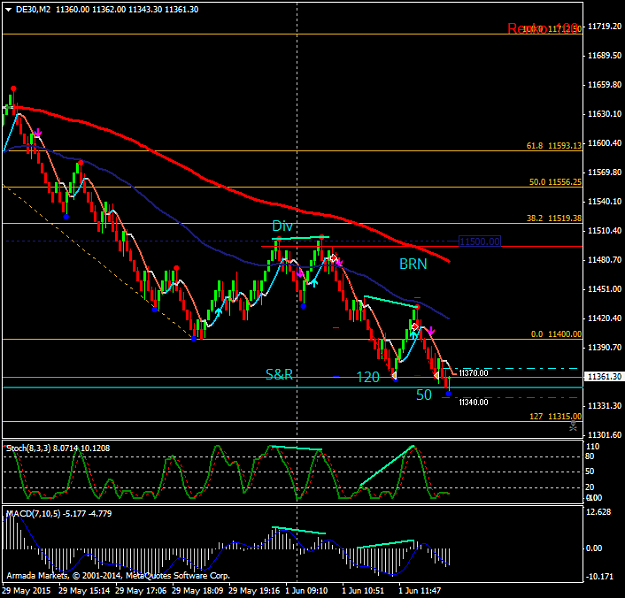The height and width of the screenshot is (598, 625).
Task: Click the 'MACD(7,10,5)' indicator label
Action: (33, 513)
